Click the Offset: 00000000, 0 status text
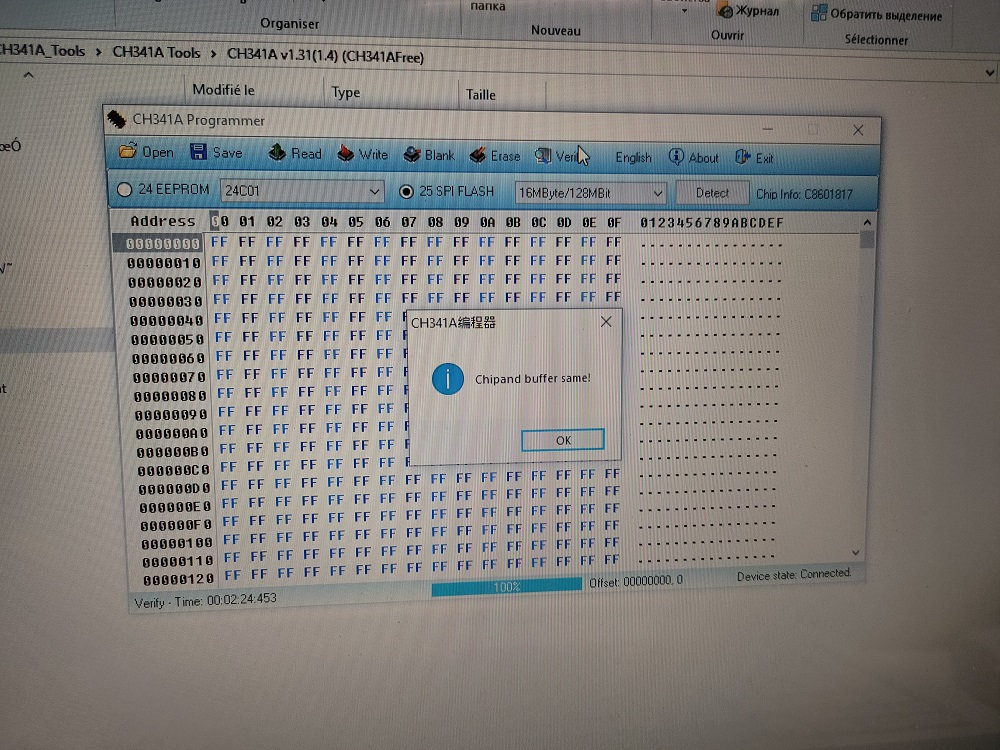This screenshot has width=1000, height=750. click(x=636, y=581)
